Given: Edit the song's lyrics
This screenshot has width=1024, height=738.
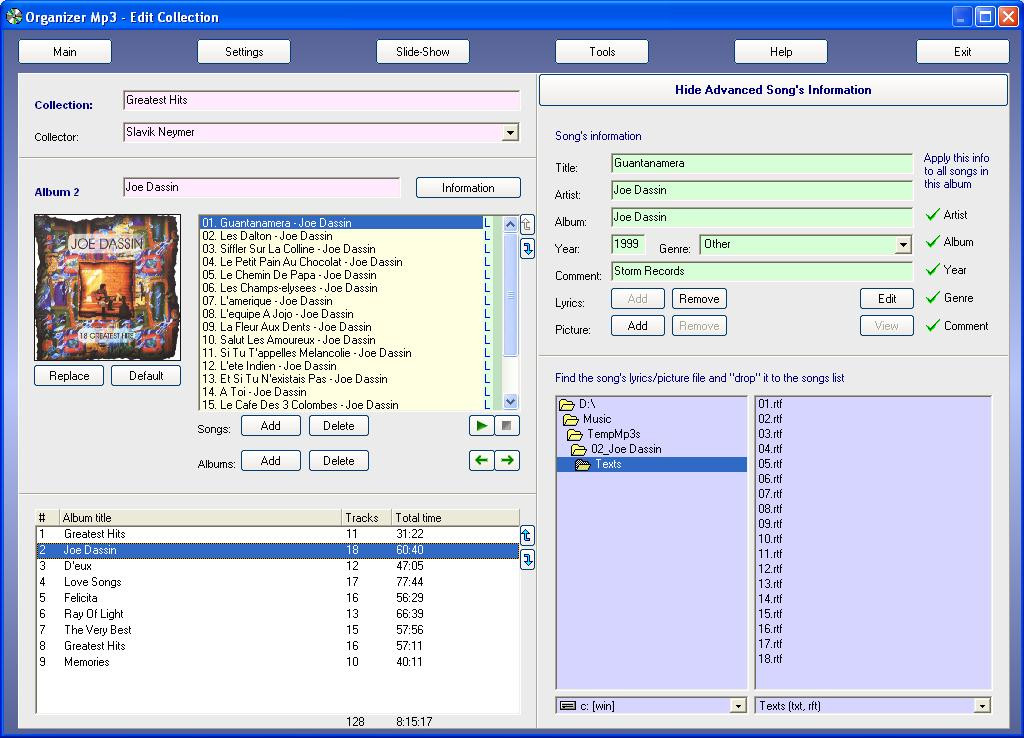Looking at the screenshot, I should tap(886, 298).
